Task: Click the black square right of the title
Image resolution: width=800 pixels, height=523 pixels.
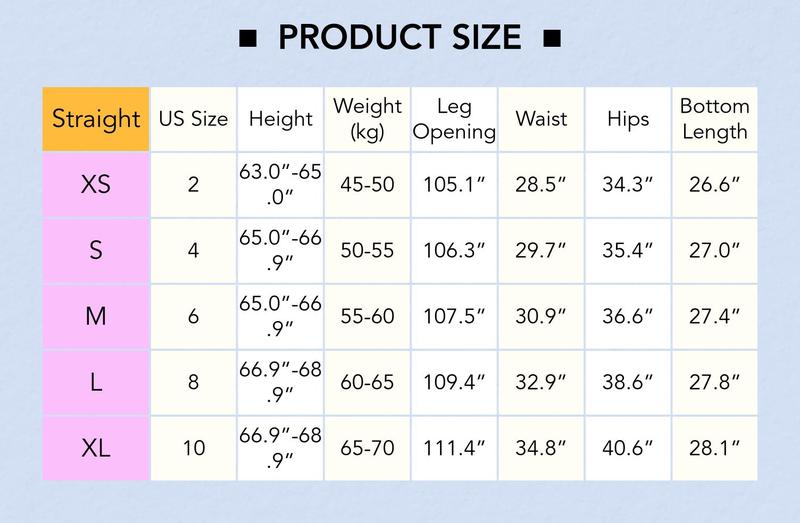Action: point(550,40)
